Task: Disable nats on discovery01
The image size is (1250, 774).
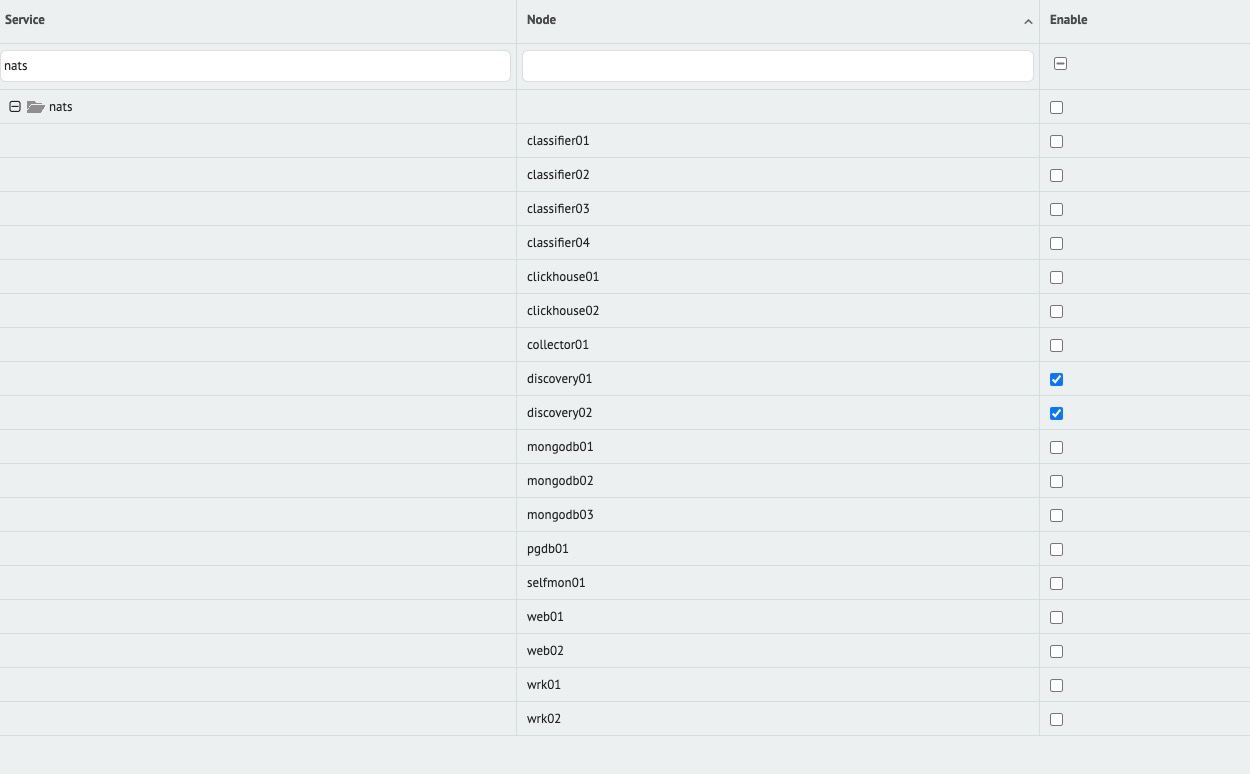Action: pos(1056,379)
